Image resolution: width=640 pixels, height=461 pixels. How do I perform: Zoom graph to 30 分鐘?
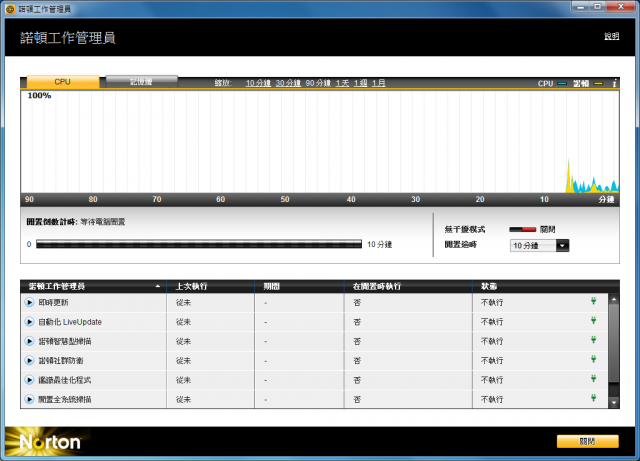(288, 83)
